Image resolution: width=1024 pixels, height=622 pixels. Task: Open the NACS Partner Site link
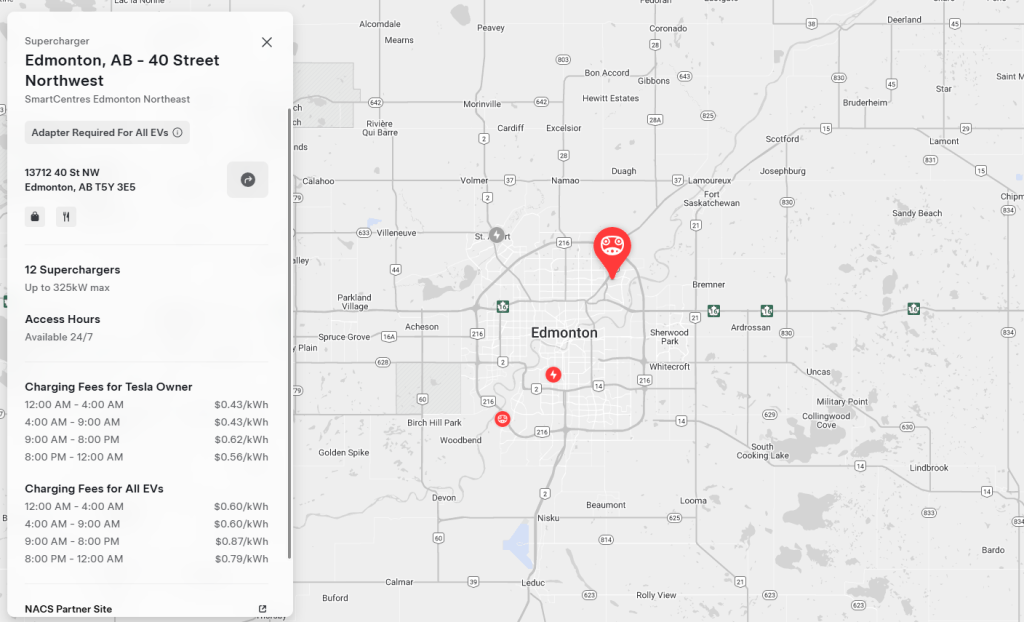(x=70, y=608)
